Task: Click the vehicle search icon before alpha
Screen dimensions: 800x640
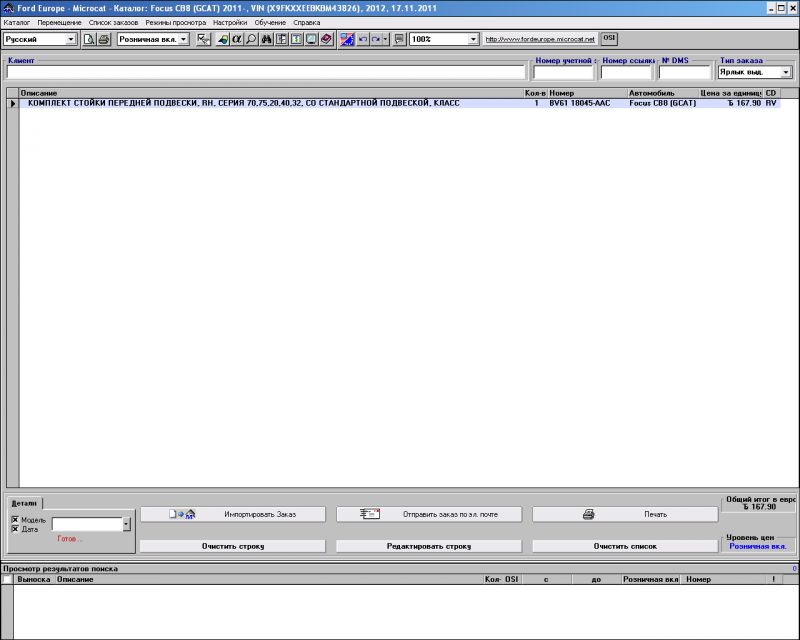Action: 222,39
